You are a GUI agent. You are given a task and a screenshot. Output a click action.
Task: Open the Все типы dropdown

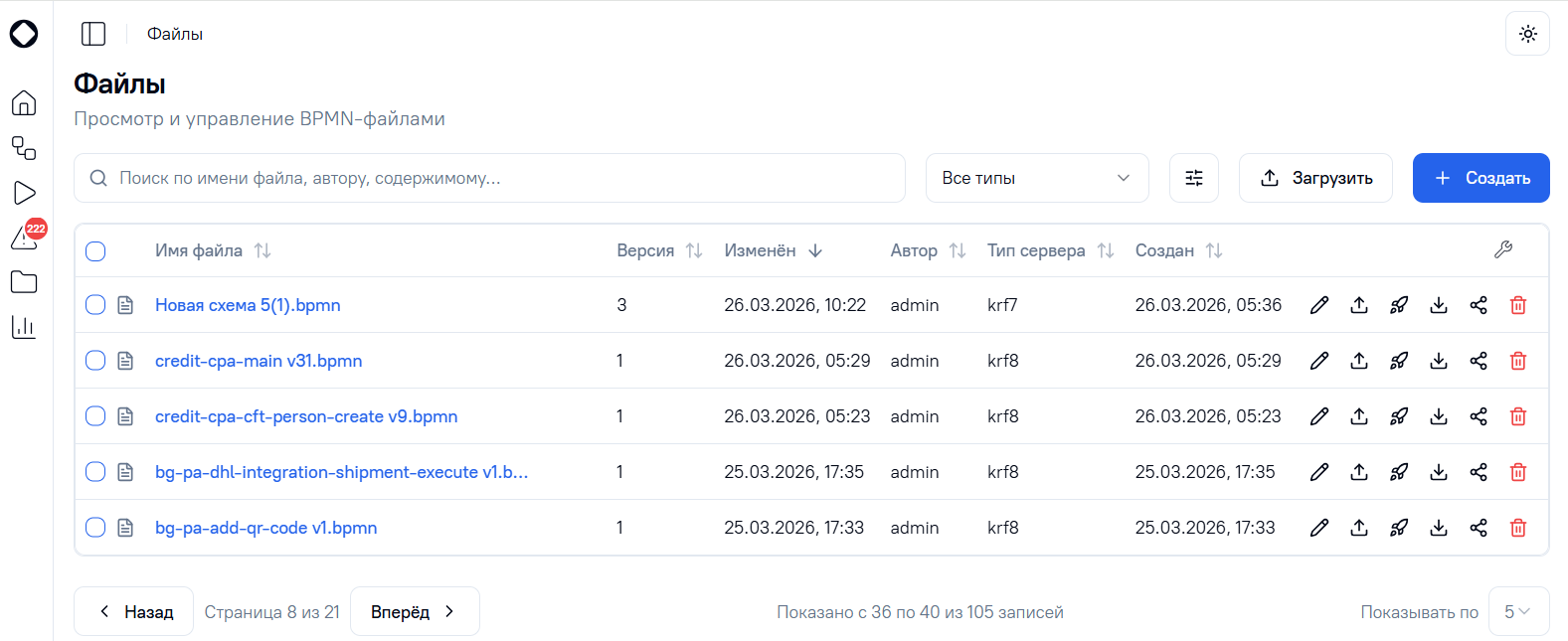1037,178
